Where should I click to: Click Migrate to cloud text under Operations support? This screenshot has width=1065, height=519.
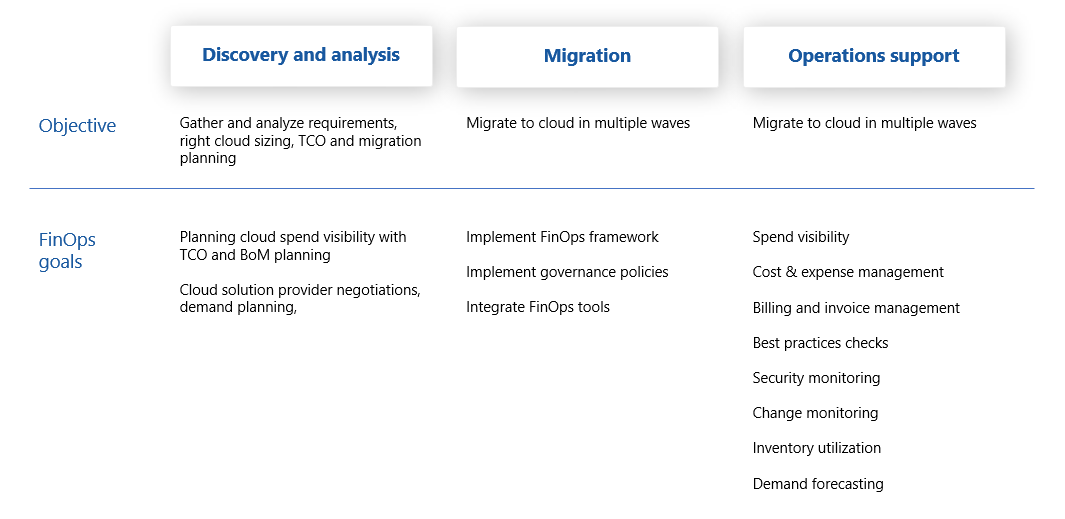click(865, 123)
